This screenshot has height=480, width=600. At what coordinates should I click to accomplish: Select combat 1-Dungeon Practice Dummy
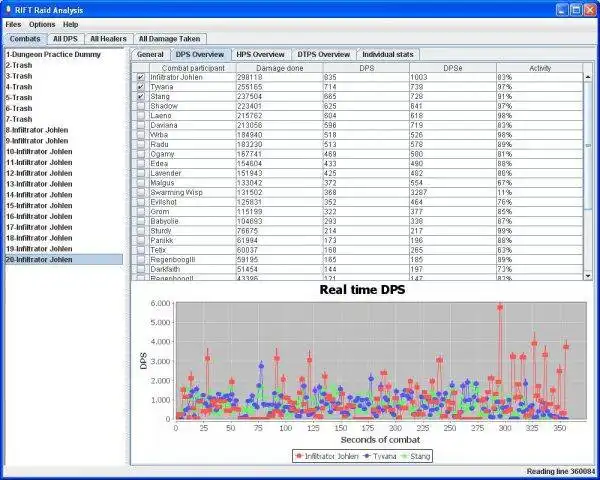(53, 54)
